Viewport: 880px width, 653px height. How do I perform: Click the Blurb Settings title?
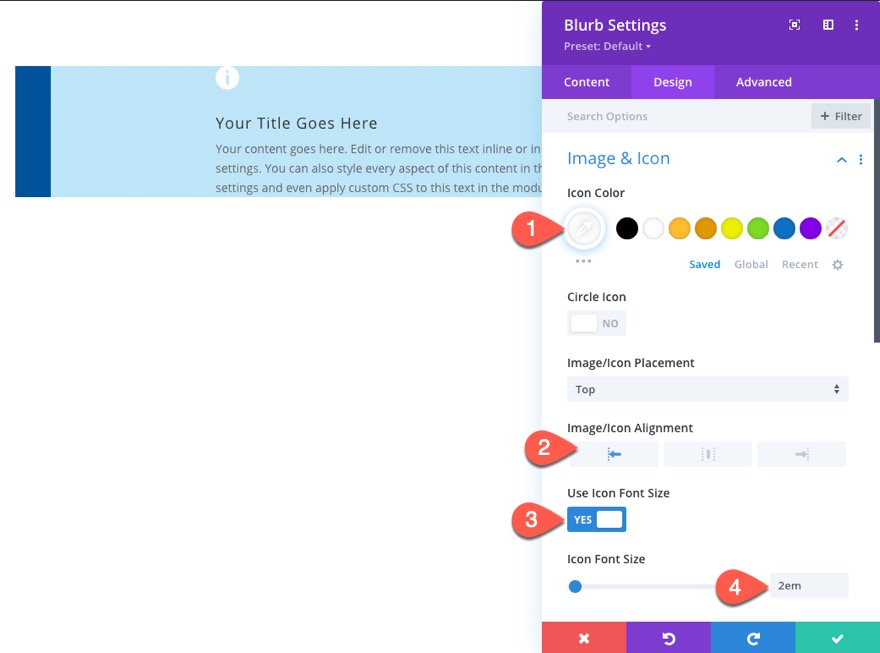click(x=615, y=25)
